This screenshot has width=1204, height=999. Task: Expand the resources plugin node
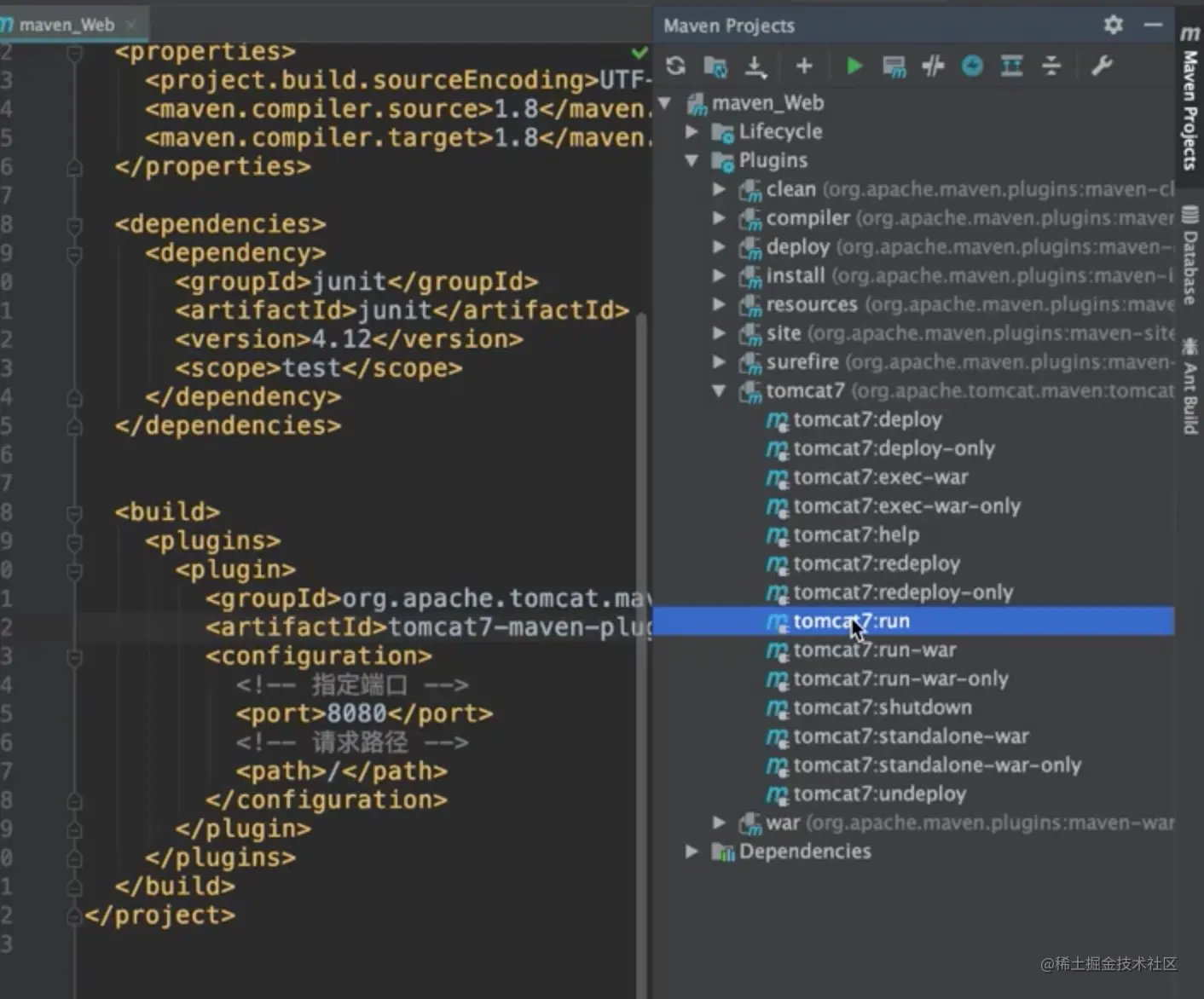(x=719, y=304)
